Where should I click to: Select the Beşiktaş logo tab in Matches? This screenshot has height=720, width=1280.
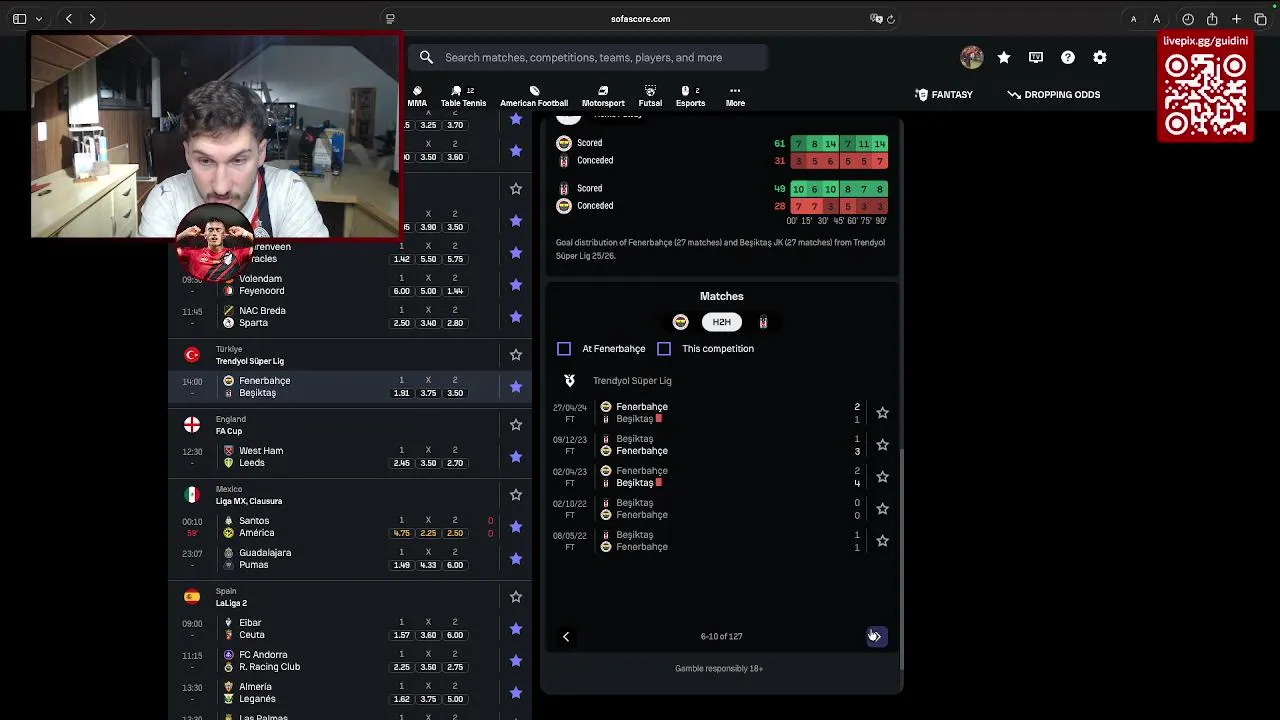click(763, 322)
